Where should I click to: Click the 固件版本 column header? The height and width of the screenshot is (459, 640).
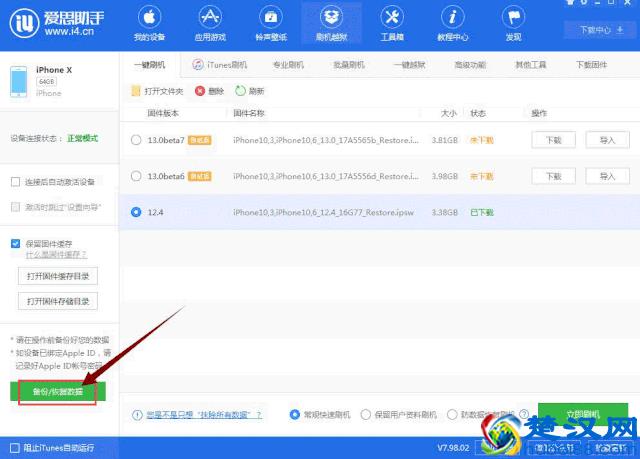click(163, 113)
